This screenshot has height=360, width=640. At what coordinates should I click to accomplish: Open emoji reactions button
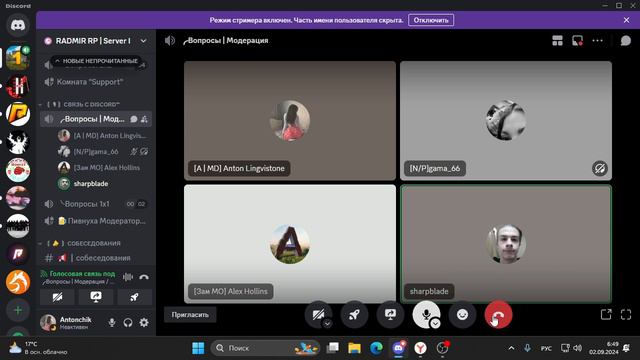462,314
